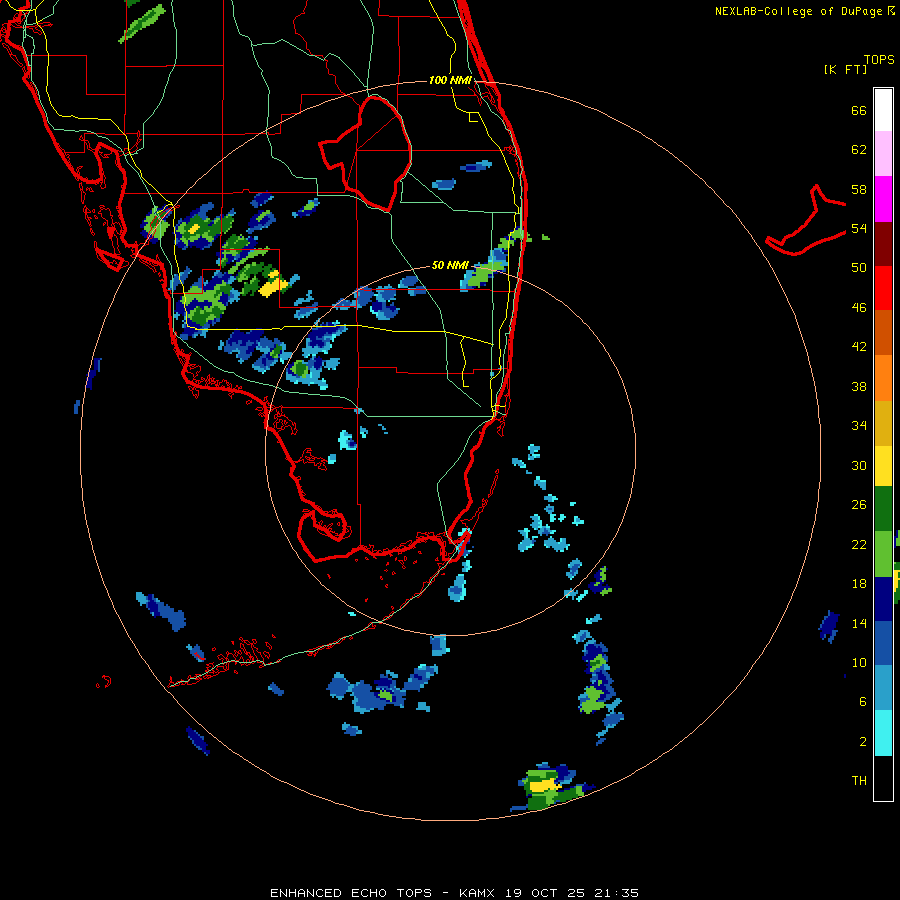The image size is (900, 900).
Task: Click the 100 NMI range ring label
Action: coord(450,80)
